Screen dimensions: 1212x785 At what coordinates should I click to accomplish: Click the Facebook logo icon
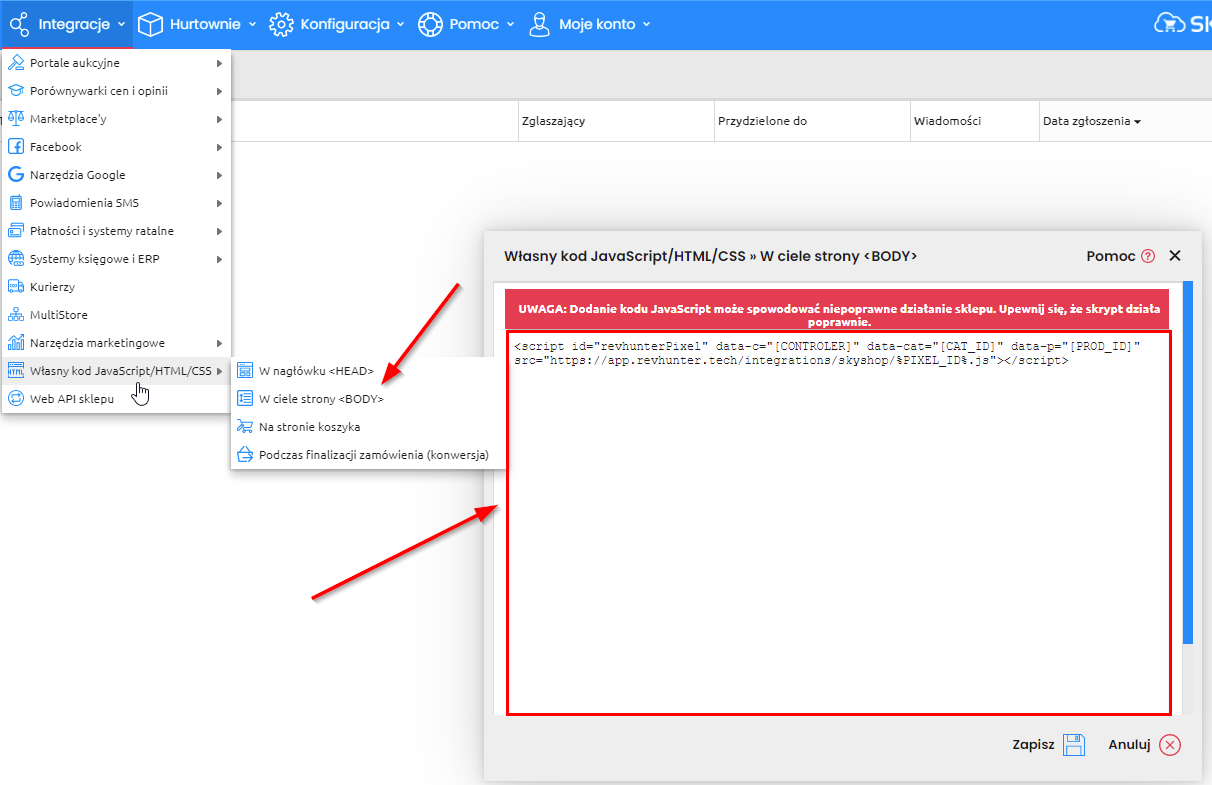pos(16,147)
